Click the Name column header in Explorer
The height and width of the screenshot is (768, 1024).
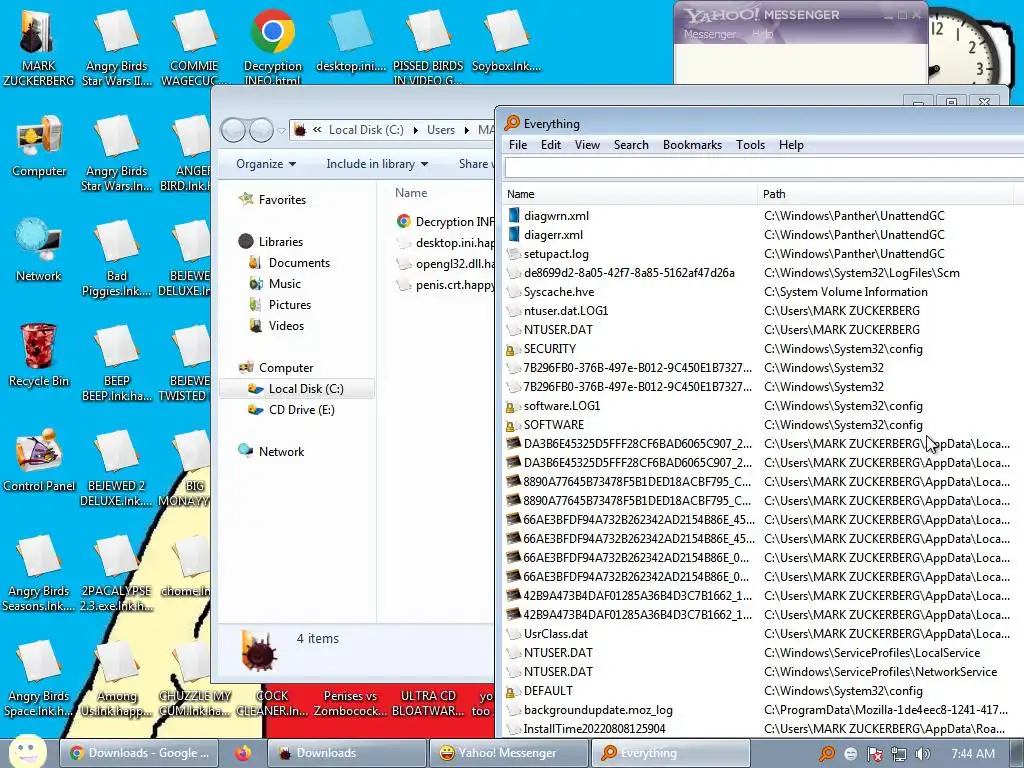411,193
